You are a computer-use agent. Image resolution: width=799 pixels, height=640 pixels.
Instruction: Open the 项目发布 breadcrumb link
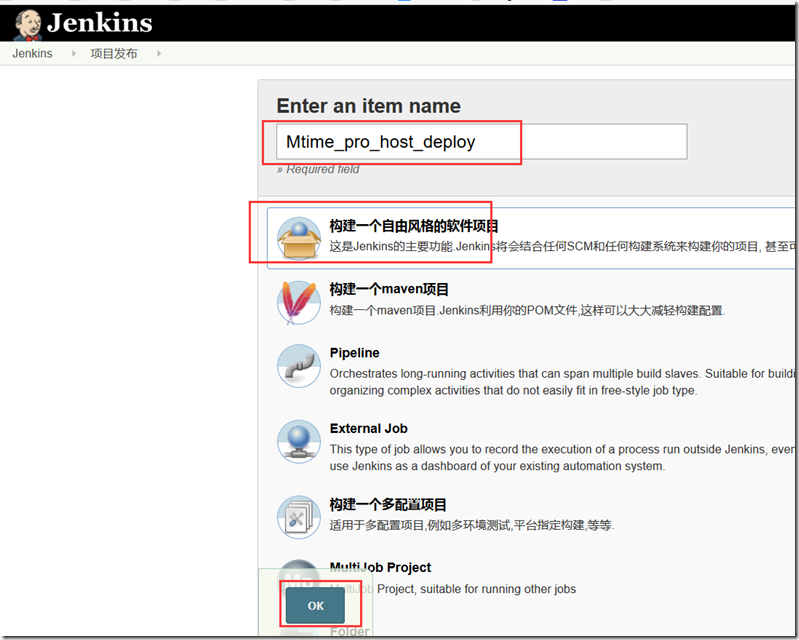(114, 54)
